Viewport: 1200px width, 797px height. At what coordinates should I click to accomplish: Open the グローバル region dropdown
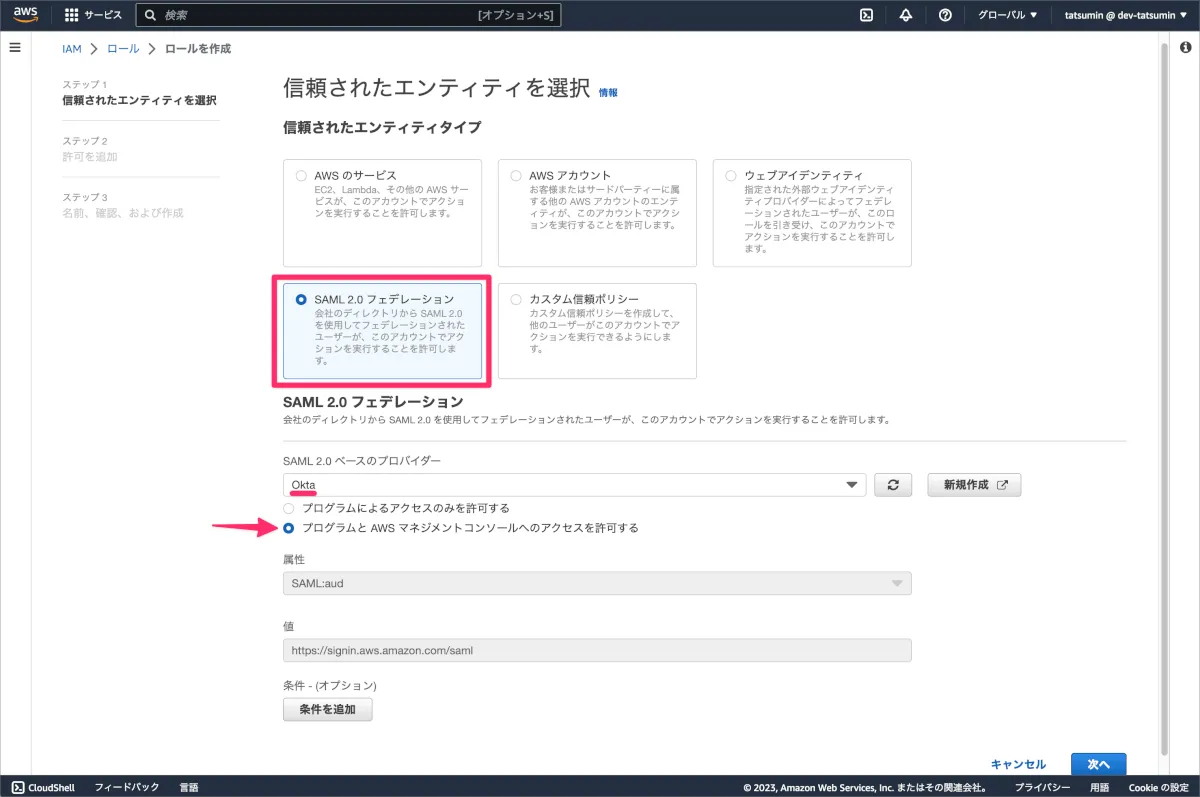(1007, 15)
